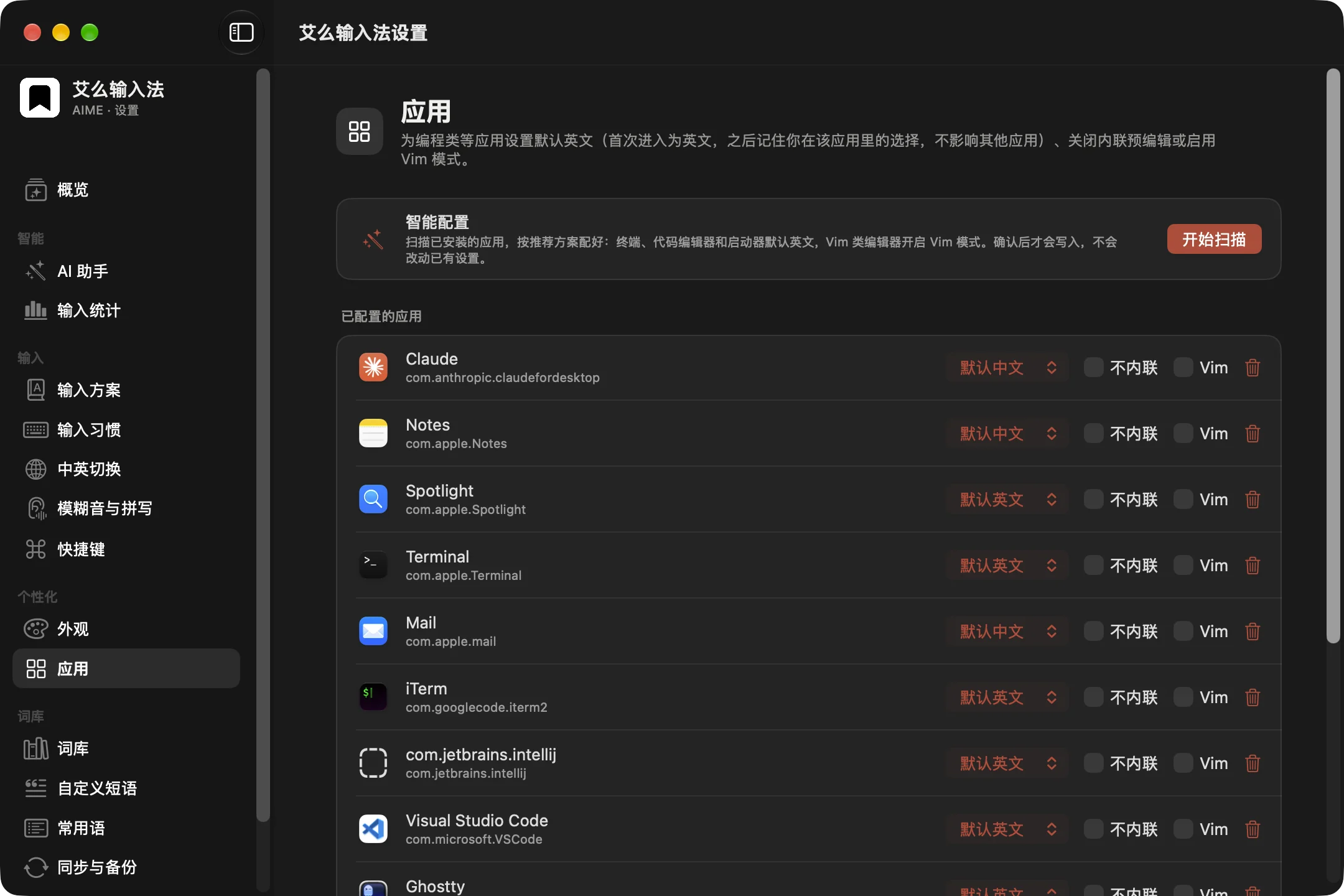
Task: Go to 概览 in the sidebar
Action: (126, 190)
